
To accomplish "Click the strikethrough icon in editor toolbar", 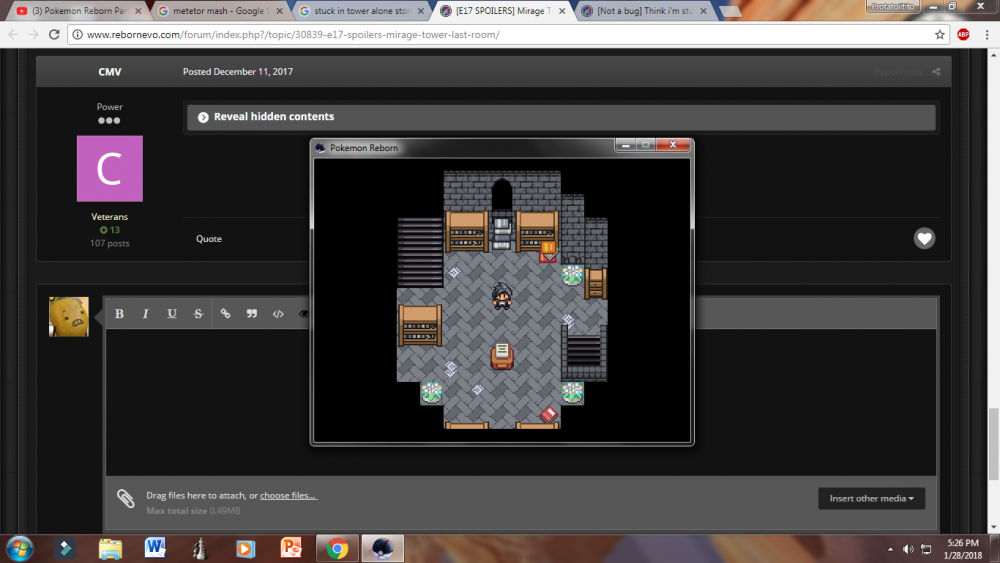I will (198, 314).
